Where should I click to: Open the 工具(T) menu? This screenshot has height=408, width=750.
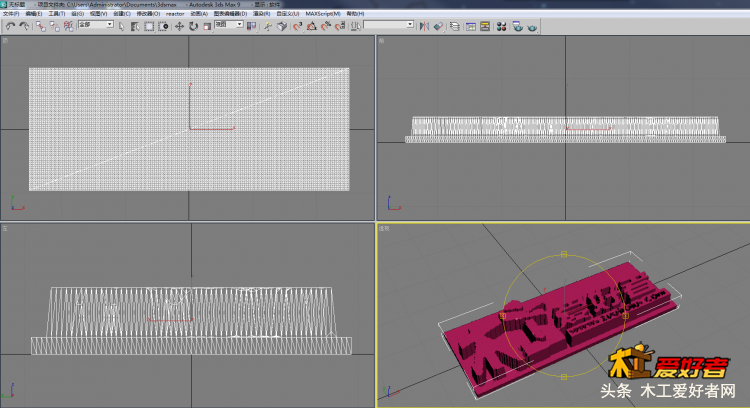pos(56,14)
